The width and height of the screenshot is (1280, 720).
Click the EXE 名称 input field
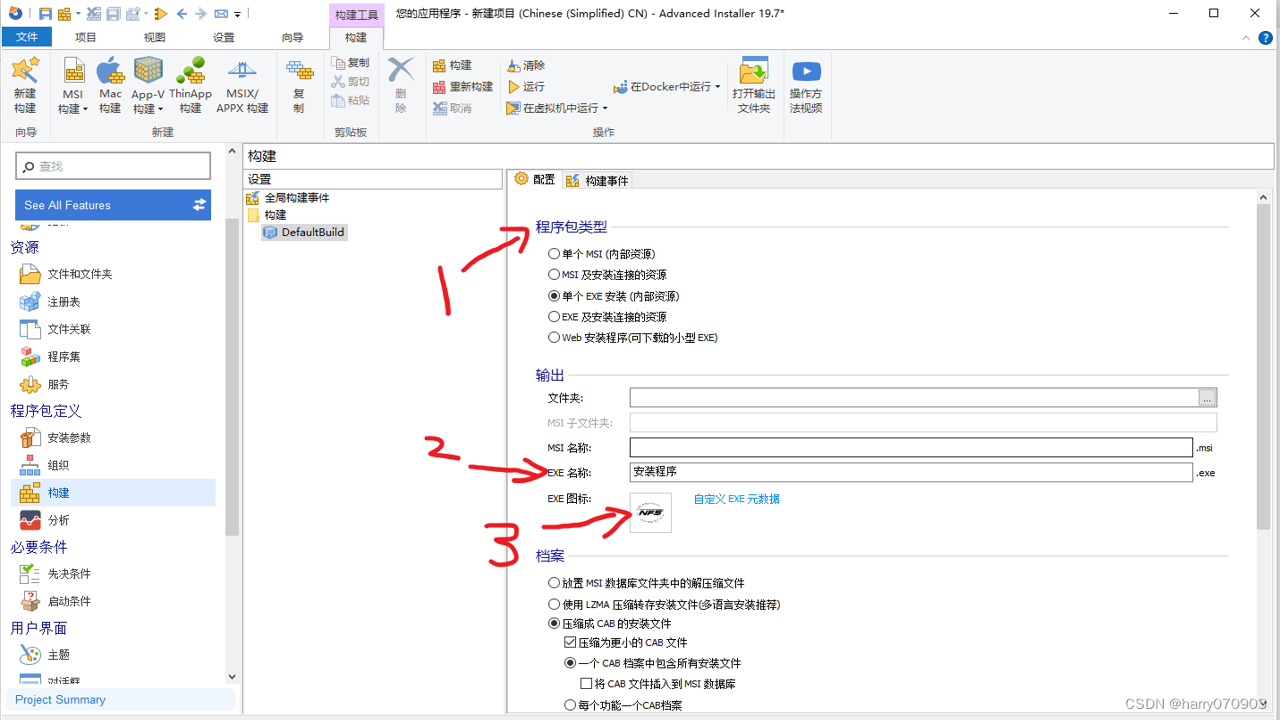[911, 472]
